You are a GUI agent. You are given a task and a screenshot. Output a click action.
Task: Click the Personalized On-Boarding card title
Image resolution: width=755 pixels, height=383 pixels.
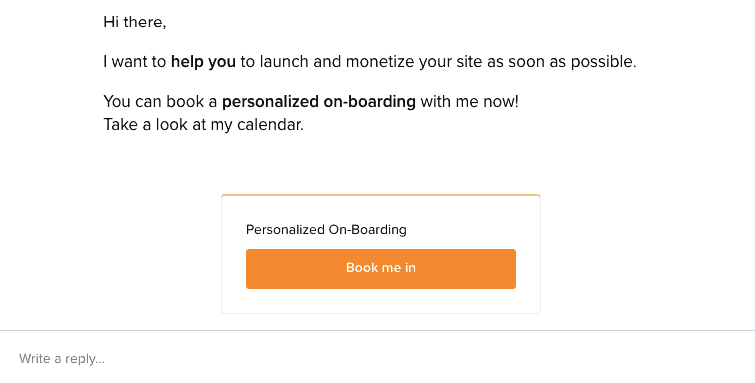(x=326, y=229)
